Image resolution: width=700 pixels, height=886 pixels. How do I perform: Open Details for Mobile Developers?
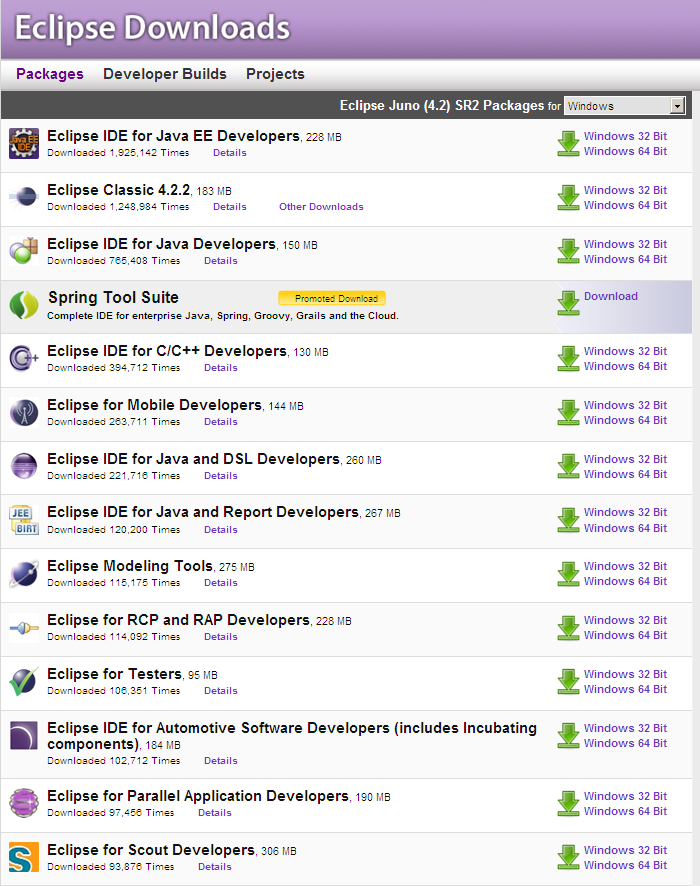click(x=220, y=422)
